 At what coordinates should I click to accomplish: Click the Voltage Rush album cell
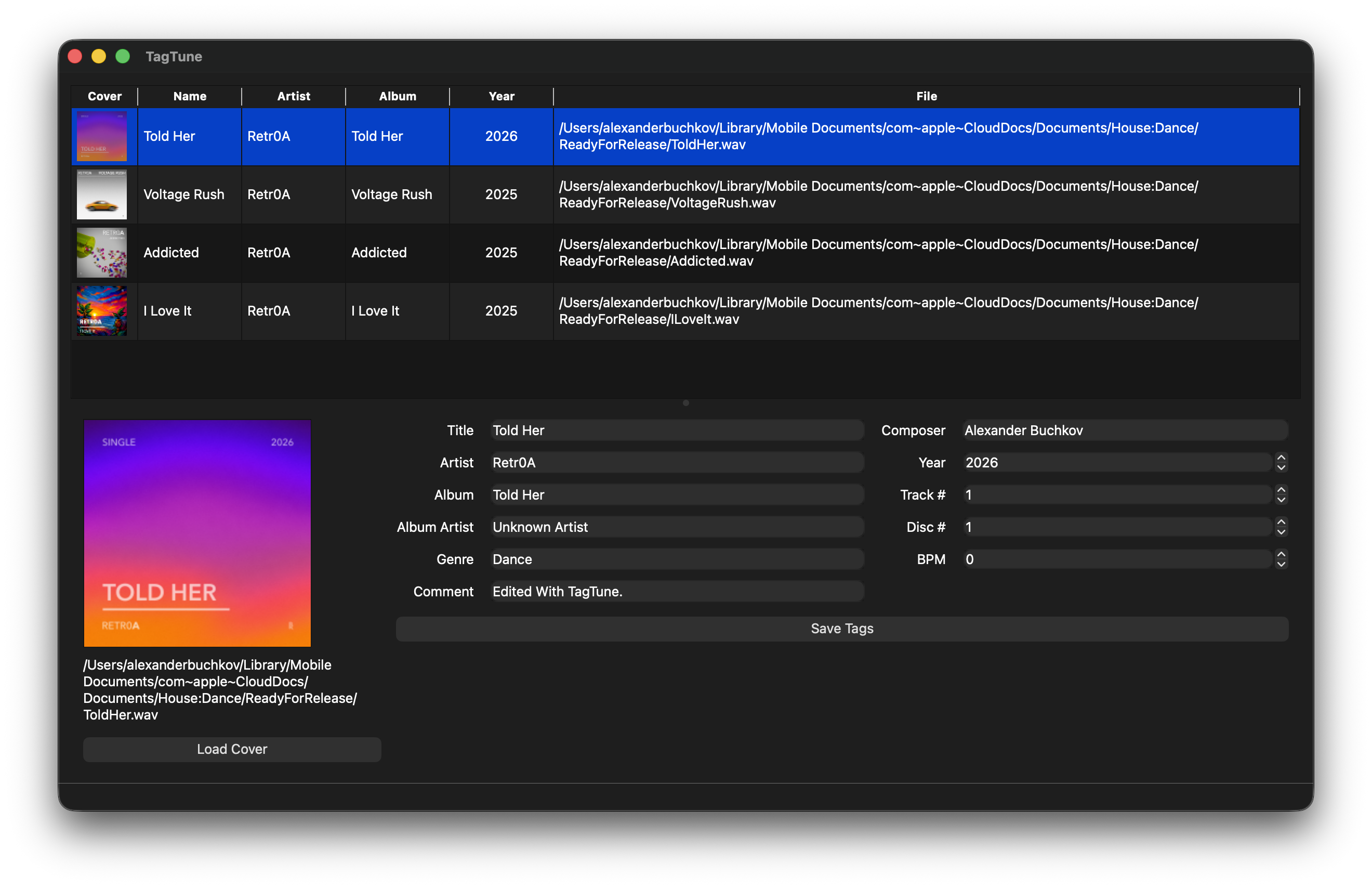[x=397, y=195]
